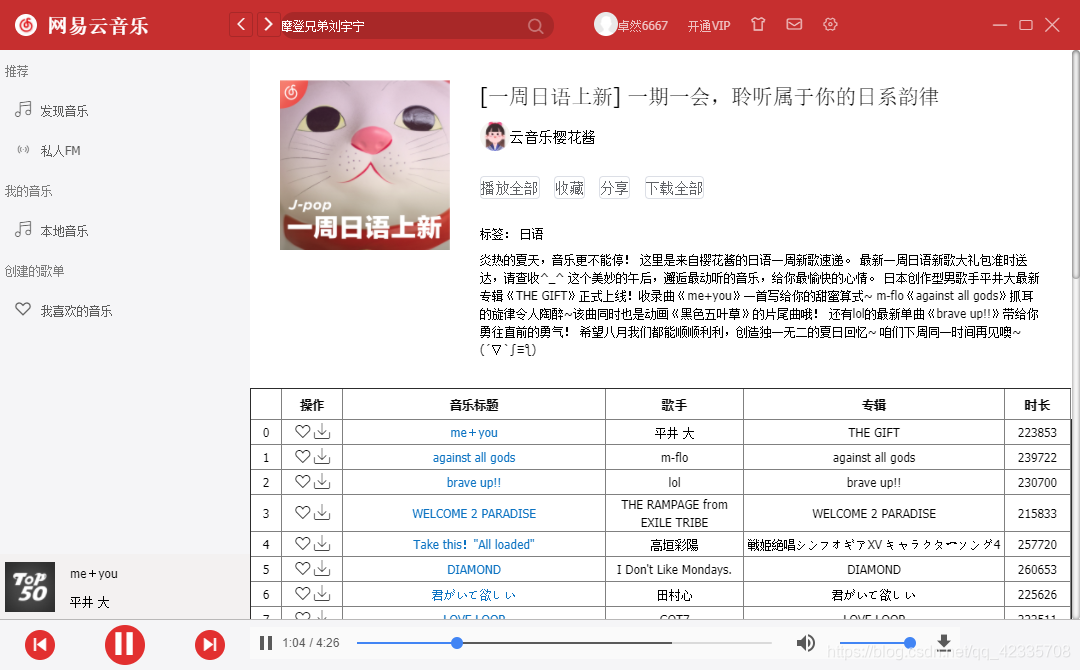The width and height of the screenshot is (1080, 670).
Task: Go forward with the right arrow button
Action: pos(268,25)
